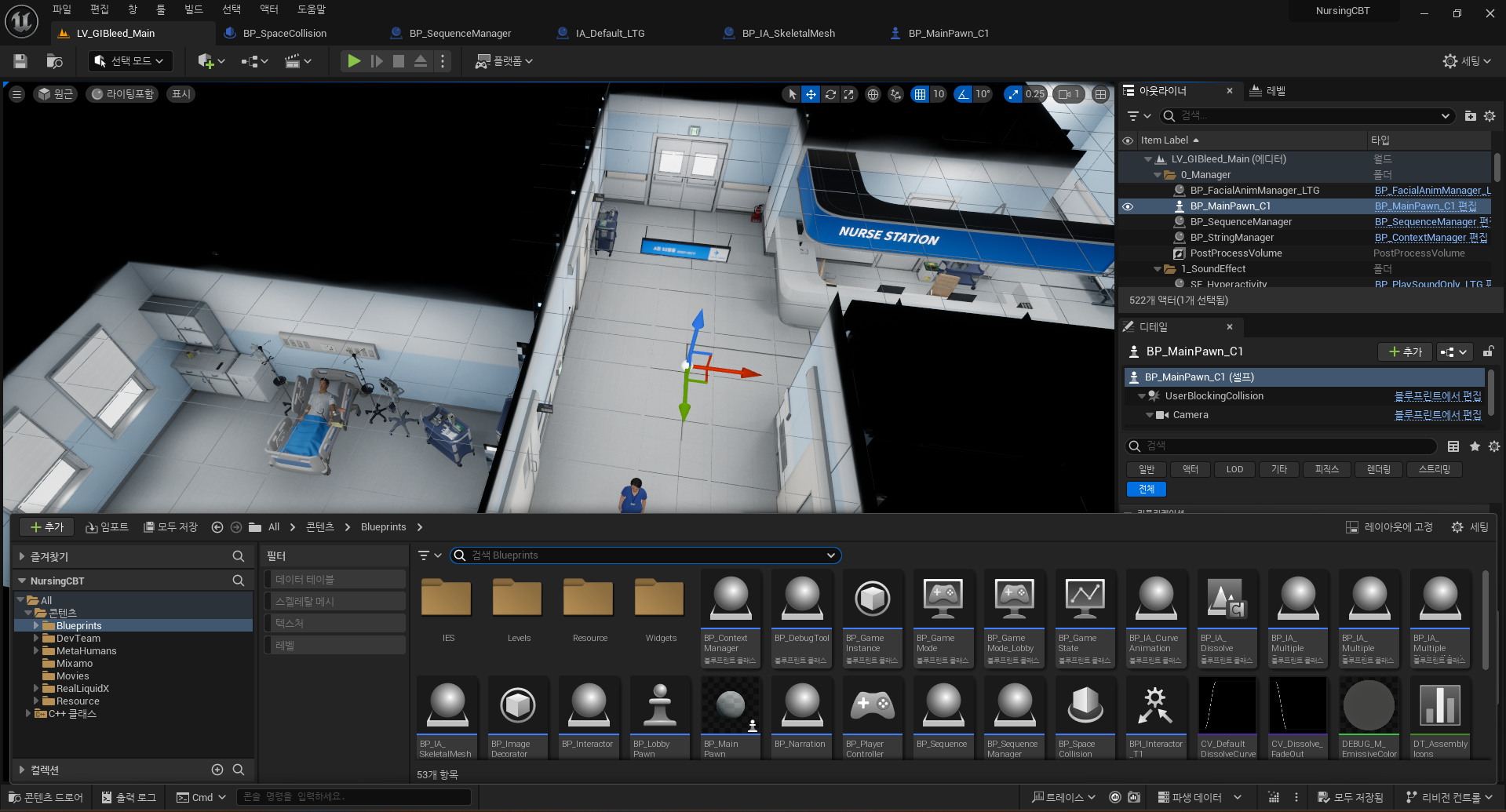Image resolution: width=1506 pixels, height=812 pixels.
Task: Toggle grid snapping in viewport toolbar
Action: (920, 94)
